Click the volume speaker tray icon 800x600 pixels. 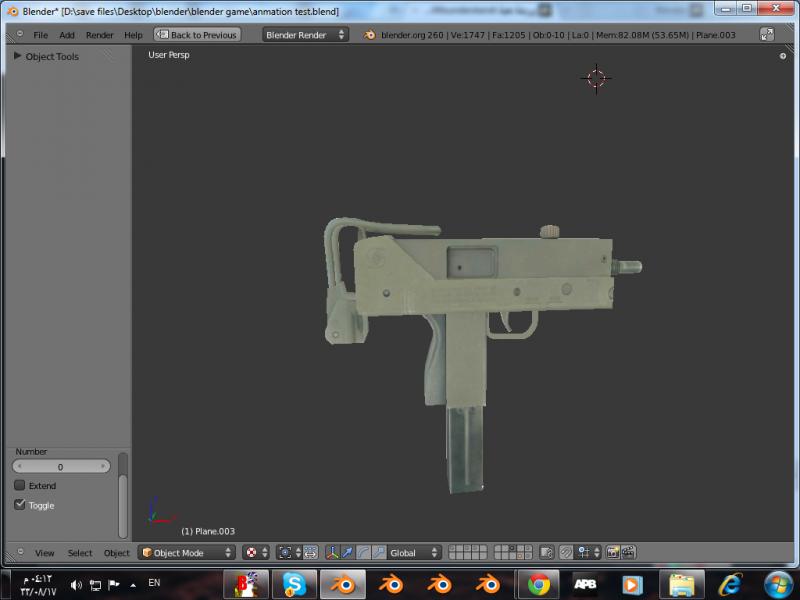point(76,585)
